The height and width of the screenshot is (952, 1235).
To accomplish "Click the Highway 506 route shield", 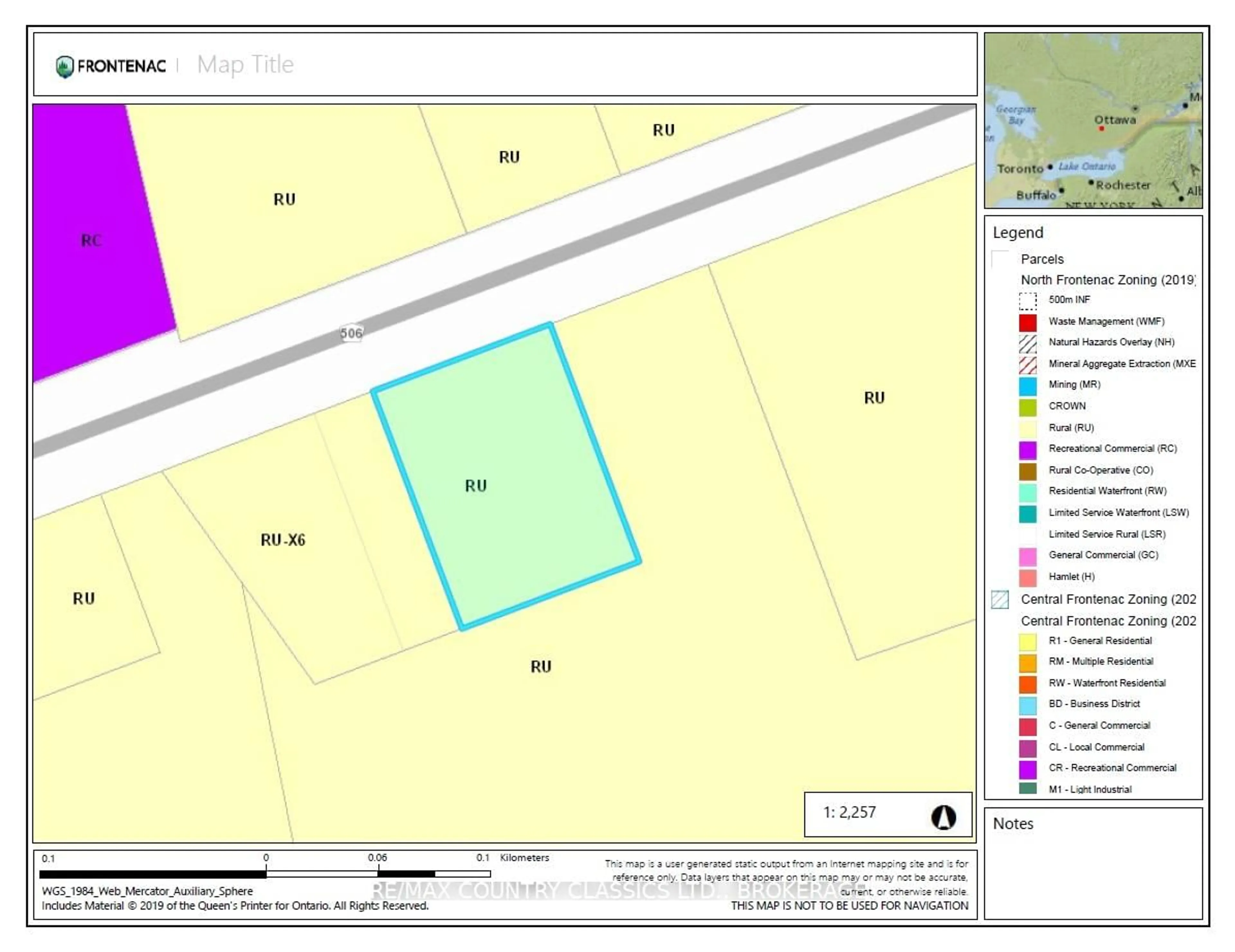I will 351,333.
